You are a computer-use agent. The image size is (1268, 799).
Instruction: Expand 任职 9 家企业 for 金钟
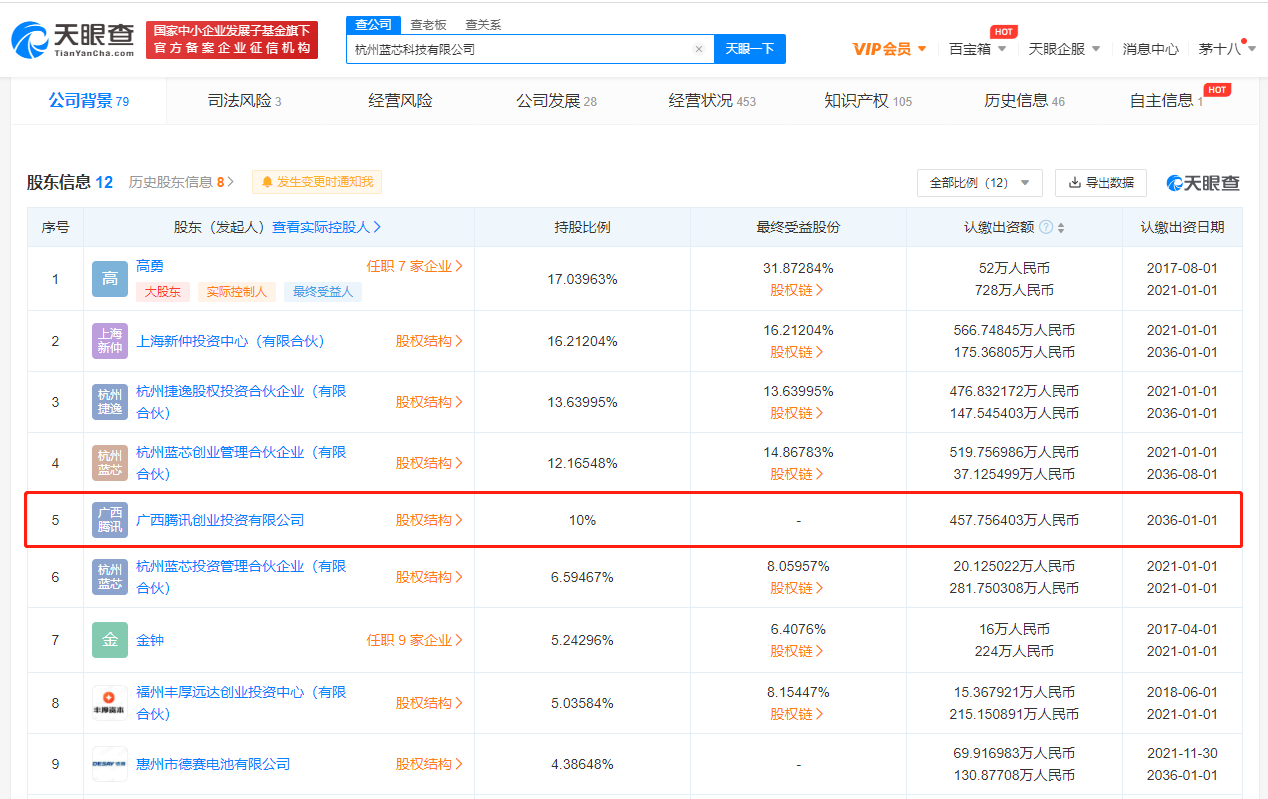(x=414, y=640)
